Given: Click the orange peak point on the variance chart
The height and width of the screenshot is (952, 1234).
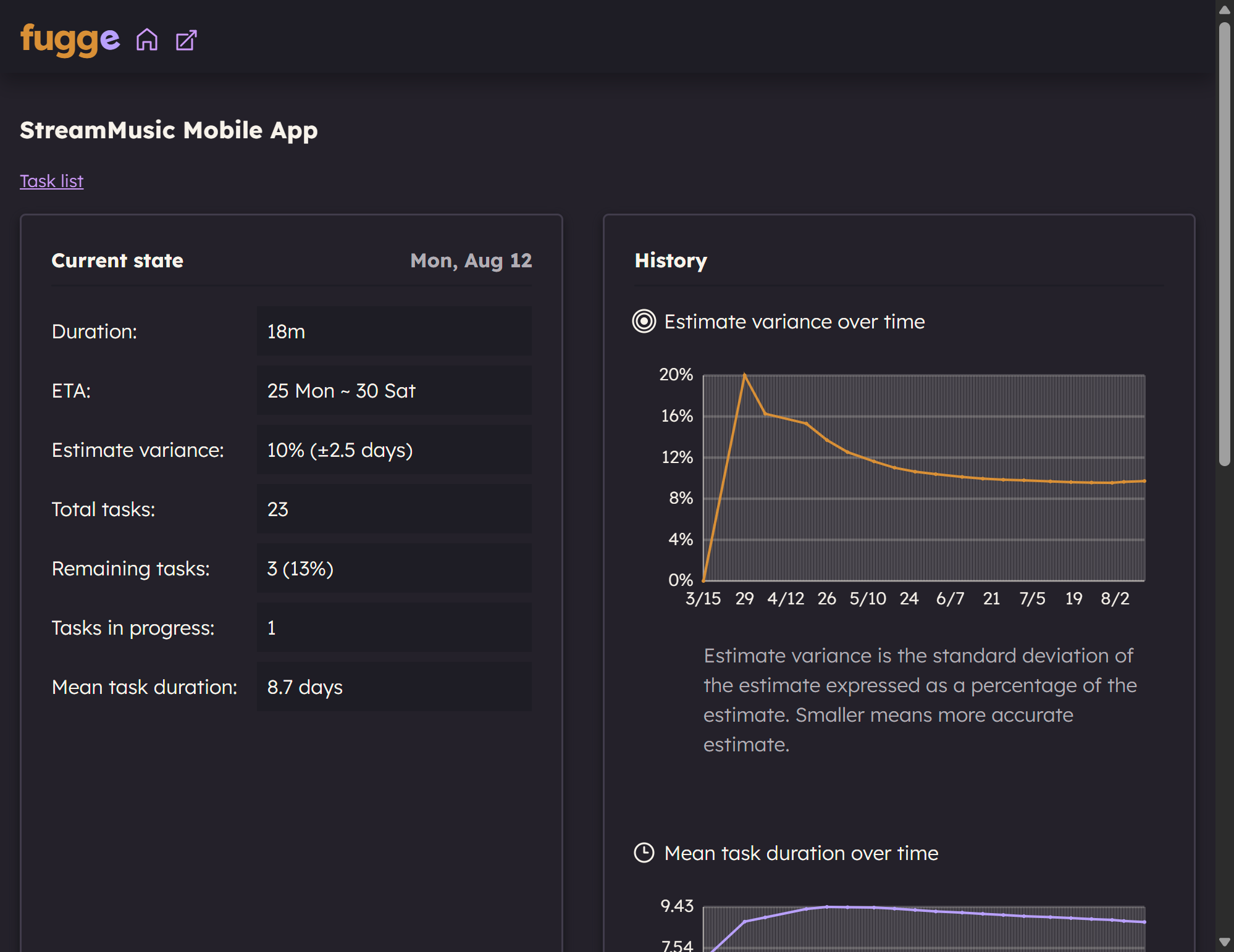Looking at the screenshot, I should (745, 374).
